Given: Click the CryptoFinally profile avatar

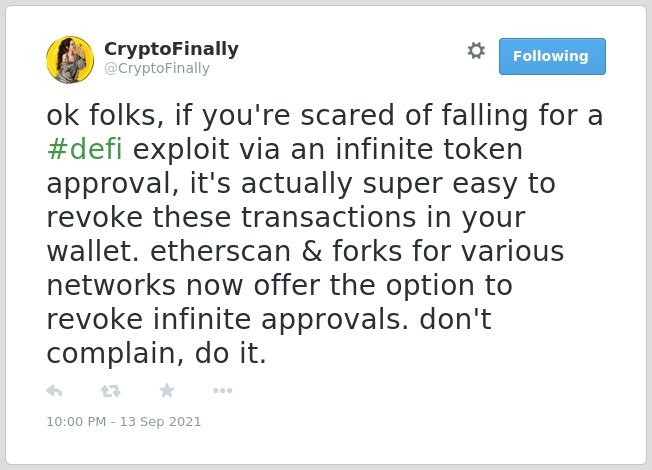Looking at the screenshot, I should click(x=70, y=60).
